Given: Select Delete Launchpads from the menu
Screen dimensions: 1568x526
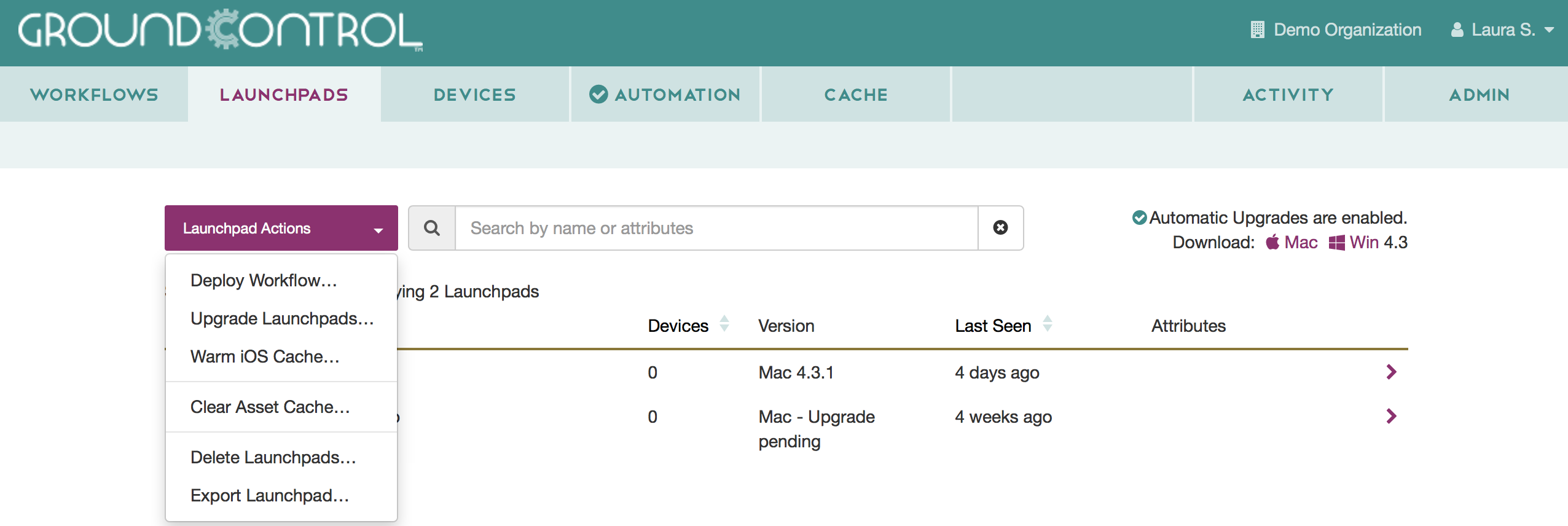Looking at the screenshot, I should (273, 457).
